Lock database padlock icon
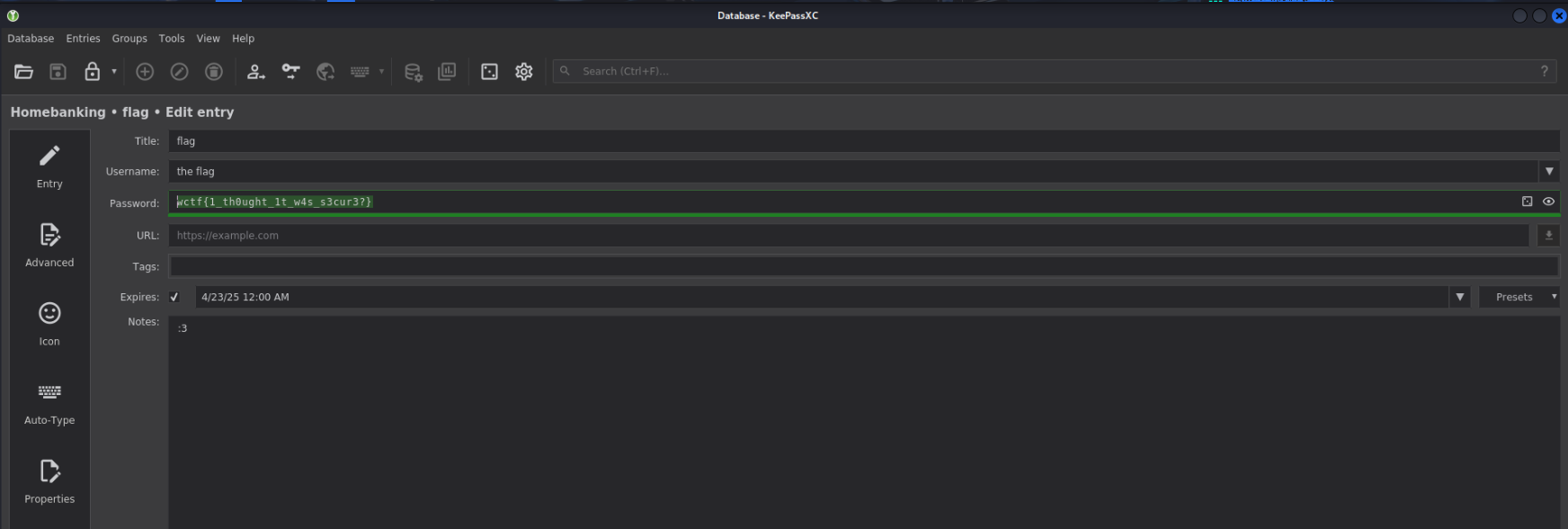Screen dimensions: 1568x529 (x=92, y=72)
